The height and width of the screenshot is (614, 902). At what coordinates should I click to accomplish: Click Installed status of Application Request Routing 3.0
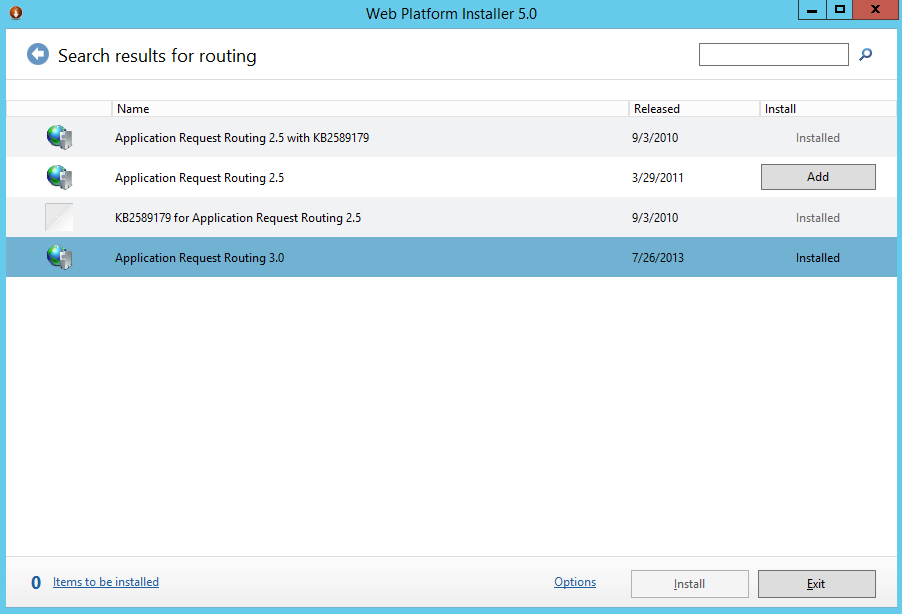pyautogui.click(x=817, y=258)
